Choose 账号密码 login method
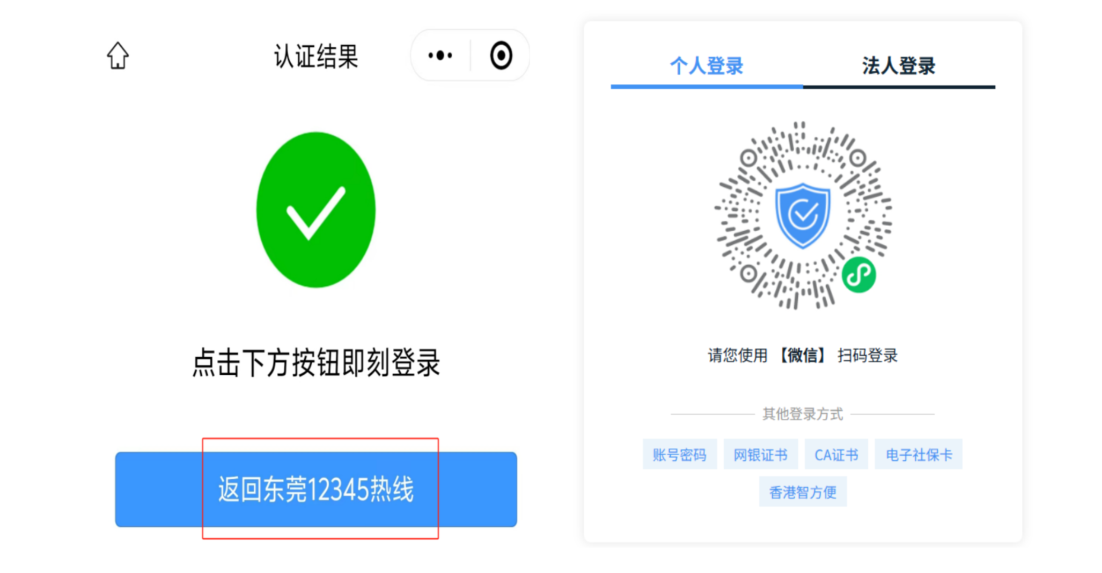This screenshot has width=1102, height=573. [679, 455]
